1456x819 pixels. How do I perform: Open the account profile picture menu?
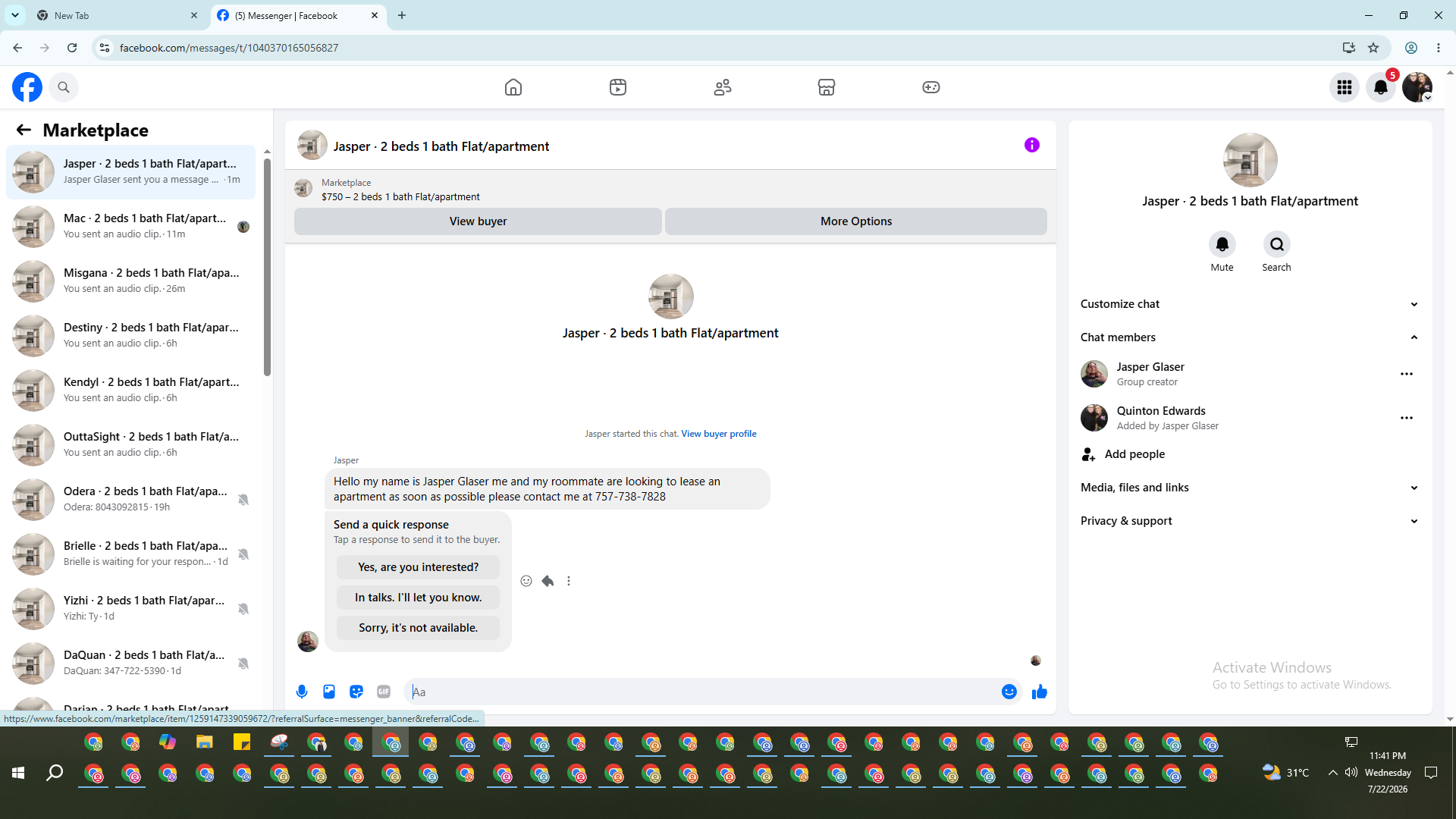click(x=1417, y=87)
